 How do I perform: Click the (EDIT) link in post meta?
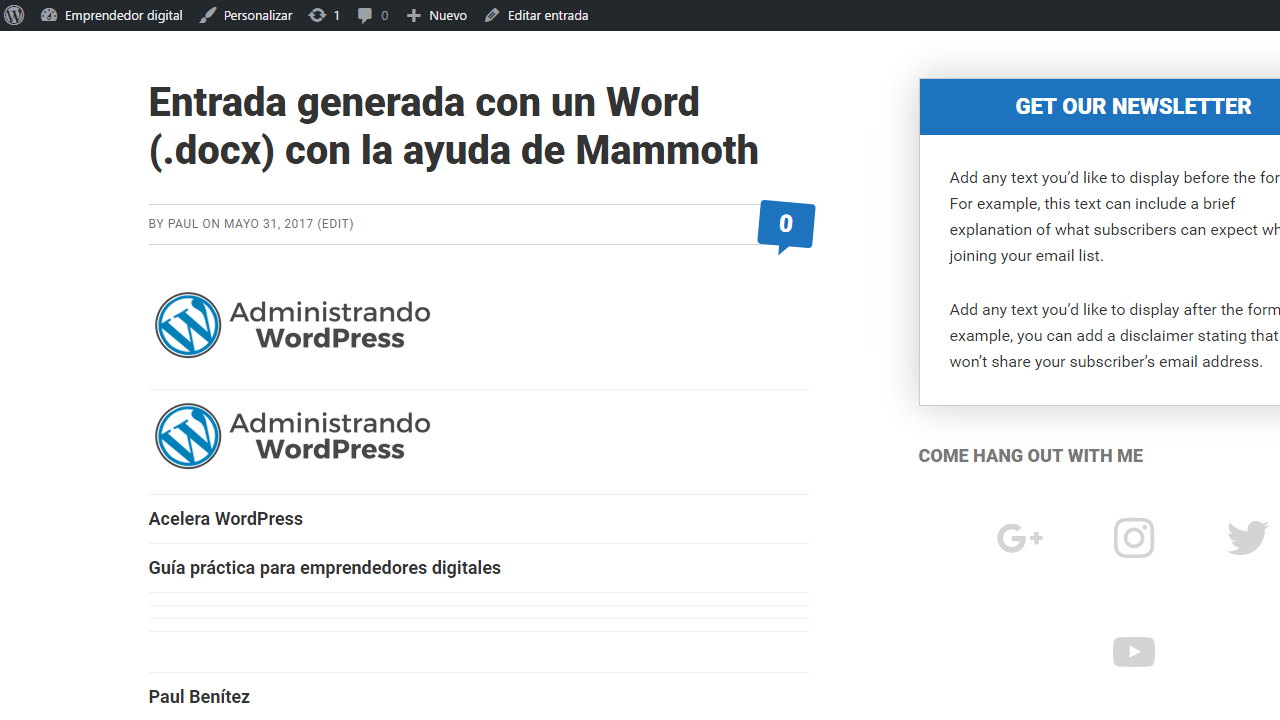pyautogui.click(x=335, y=224)
